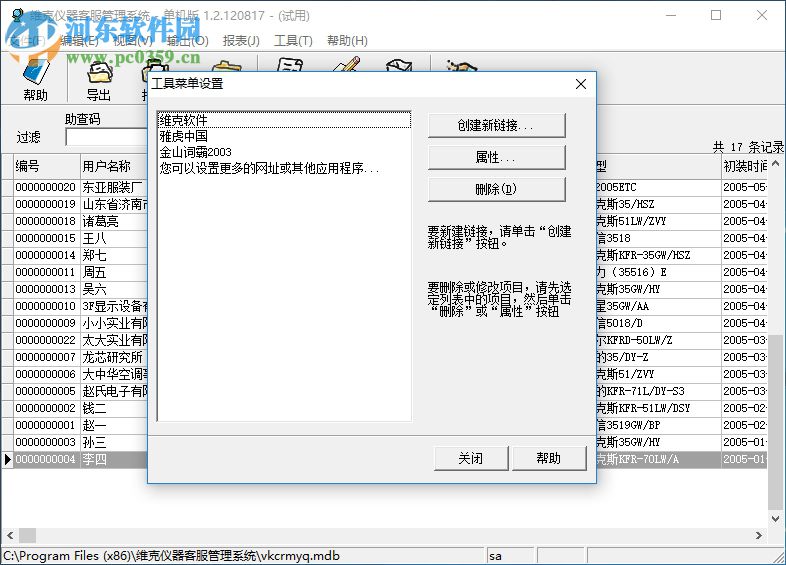This screenshot has width=786, height=565.
Task: Select the cell 0000000009
Action: [x=46, y=323]
